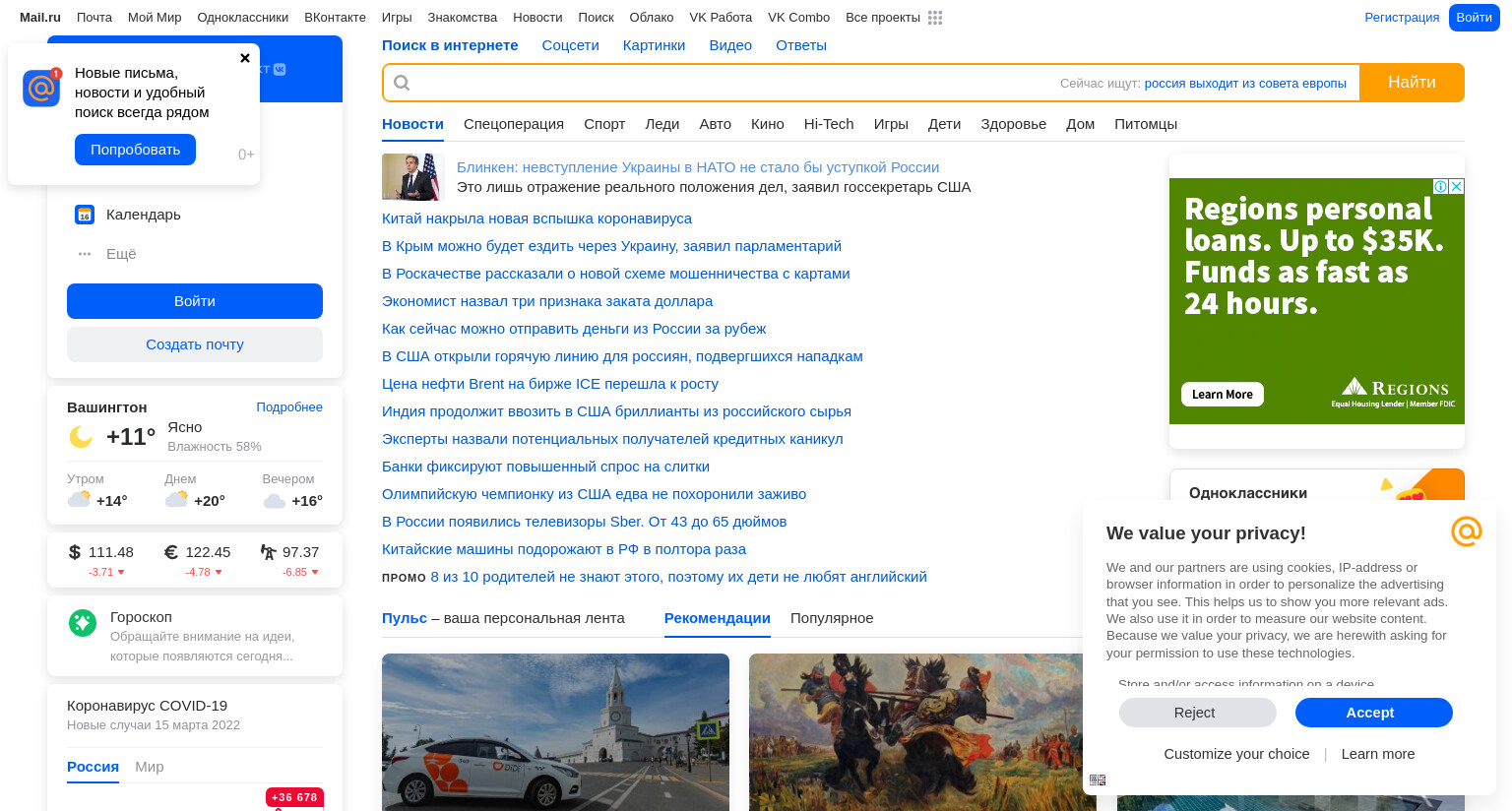Select the 'Спорт' news tab
This screenshot has width=1512, height=811.
click(x=604, y=124)
